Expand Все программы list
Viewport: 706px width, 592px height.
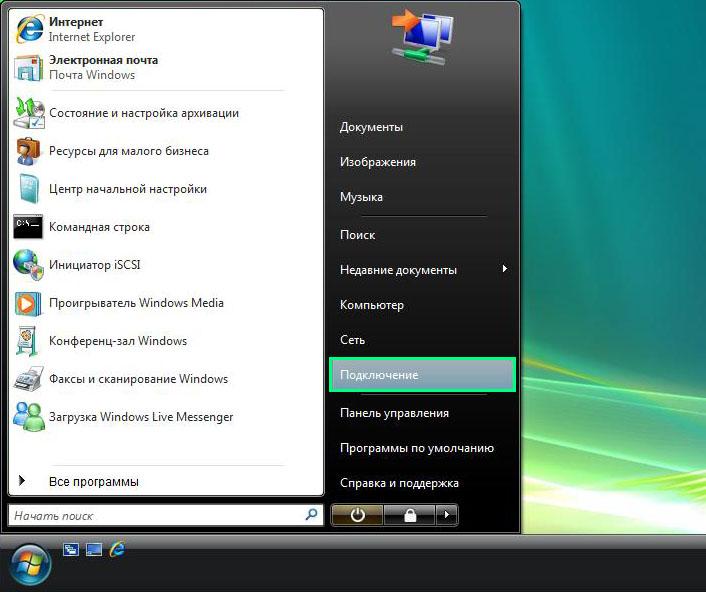[93, 482]
